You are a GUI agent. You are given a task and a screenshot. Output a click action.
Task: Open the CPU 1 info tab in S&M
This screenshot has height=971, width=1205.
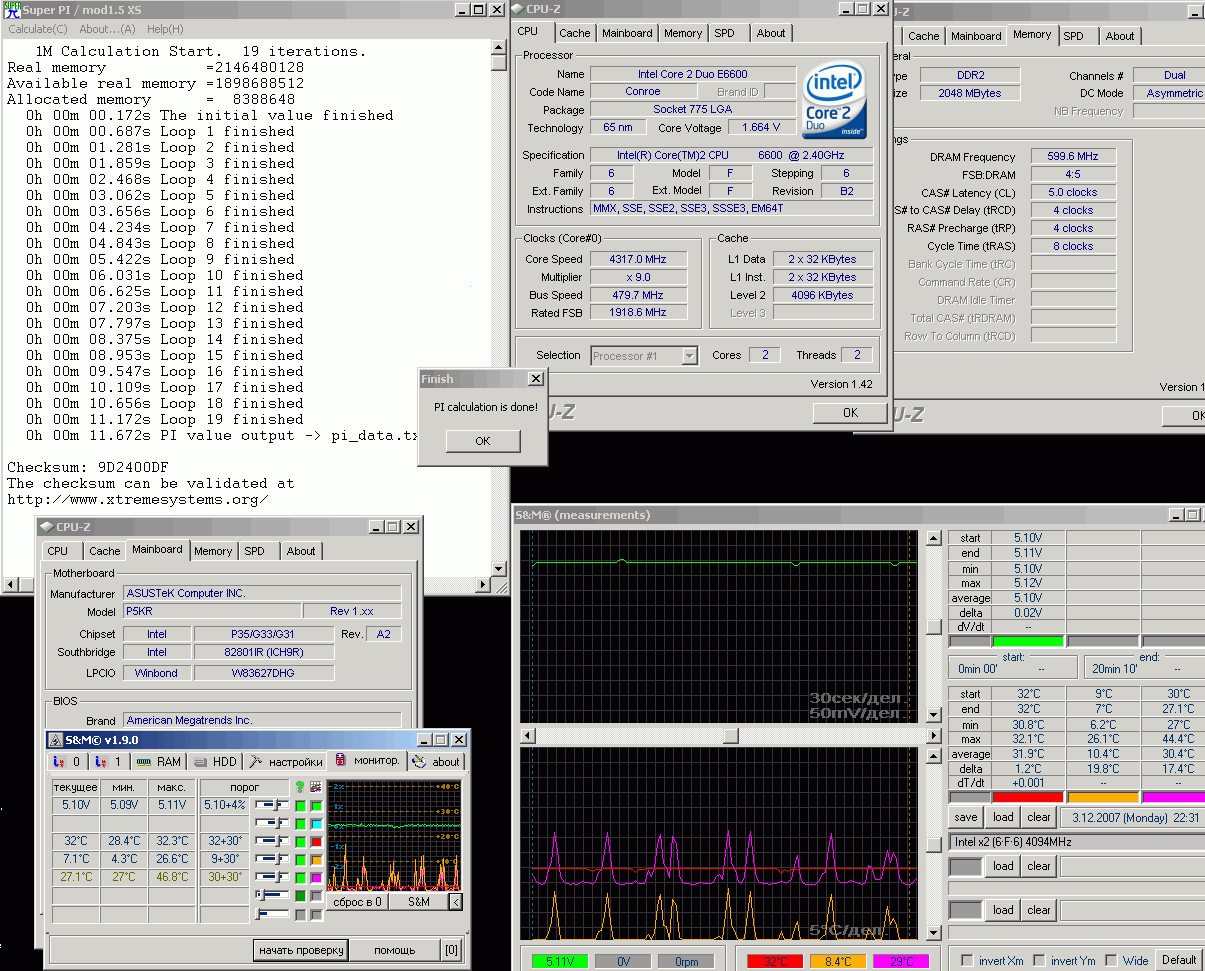click(x=110, y=761)
